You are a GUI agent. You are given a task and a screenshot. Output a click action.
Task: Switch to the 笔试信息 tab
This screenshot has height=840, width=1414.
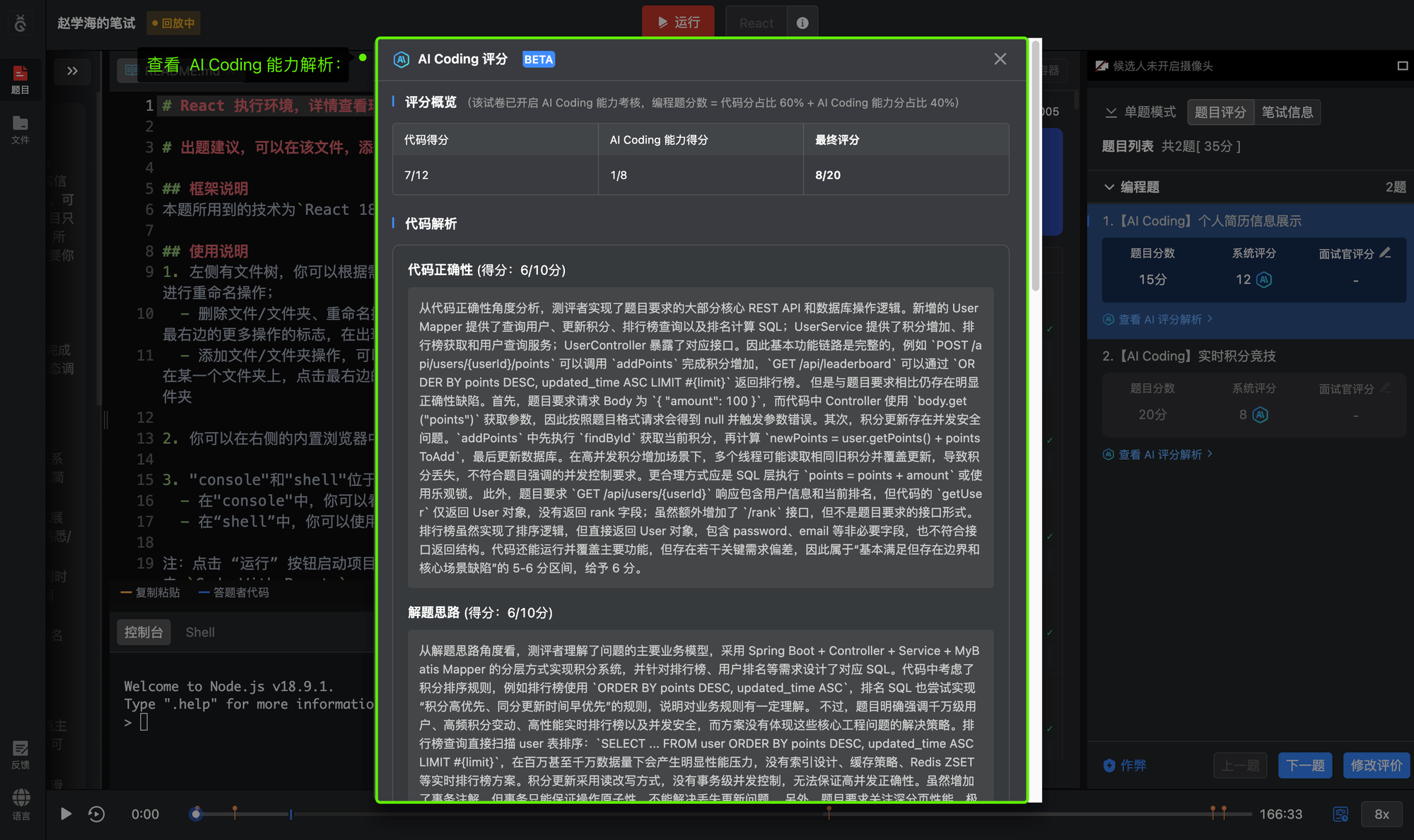pyautogui.click(x=1287, y=112)
